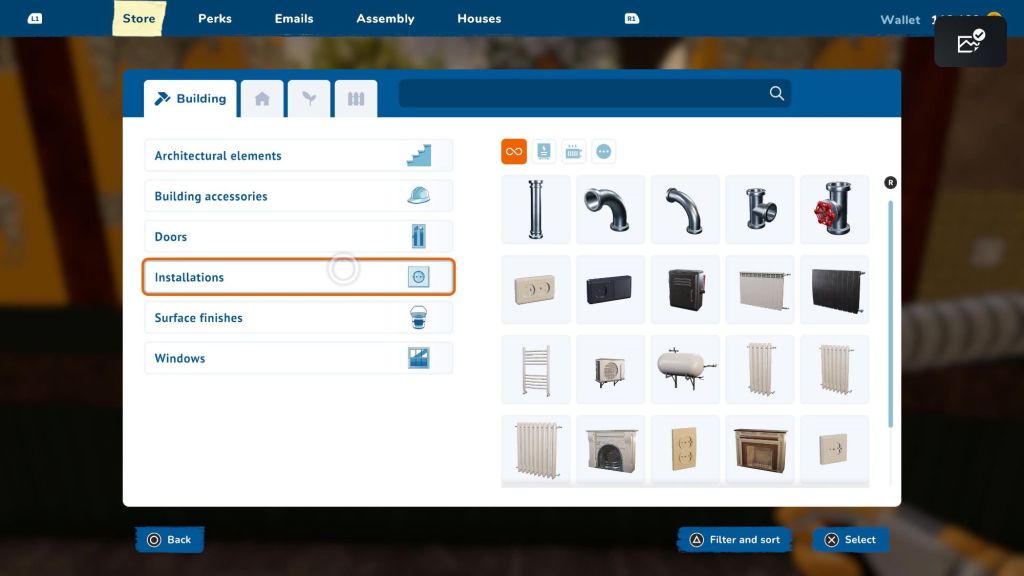The image size is (1024, 576).
Task: Open the fence tab icon
Action: [356, 99]
